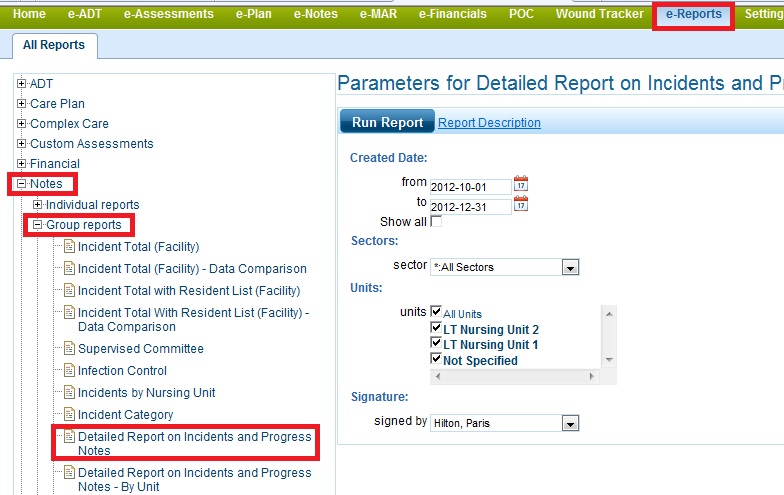The image size is (784, 495).
Task: Expand the Individual reports node
Action: [38, 204]
